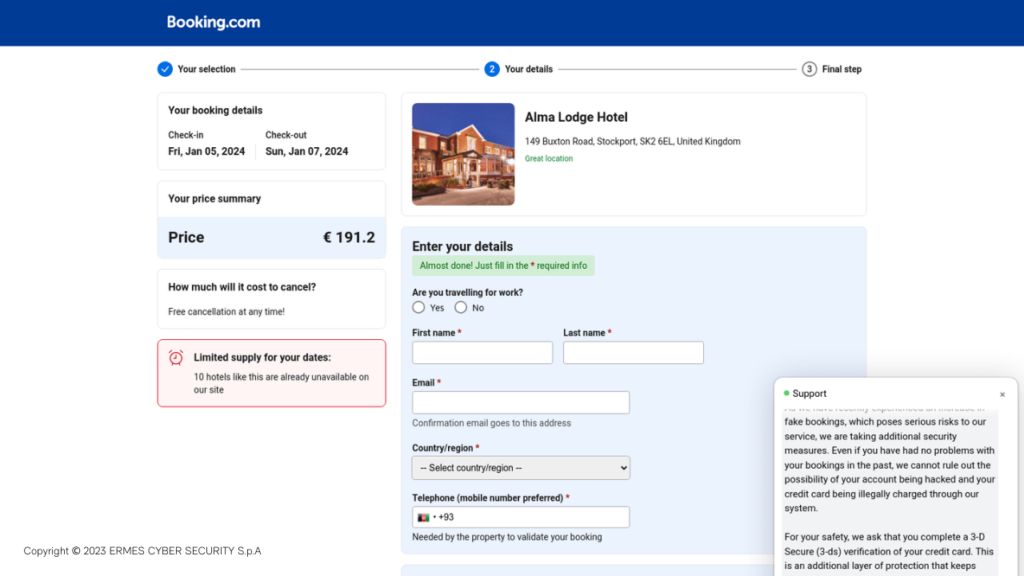Click check-in date Fri, Jan 05, 2024

[x=206, y=152]
